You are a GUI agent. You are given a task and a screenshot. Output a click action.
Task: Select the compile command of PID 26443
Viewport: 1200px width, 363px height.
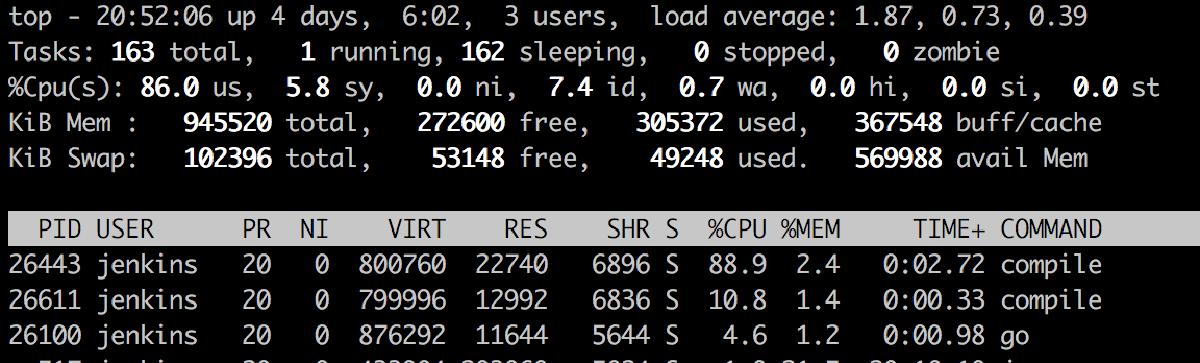click(1051, 265)
